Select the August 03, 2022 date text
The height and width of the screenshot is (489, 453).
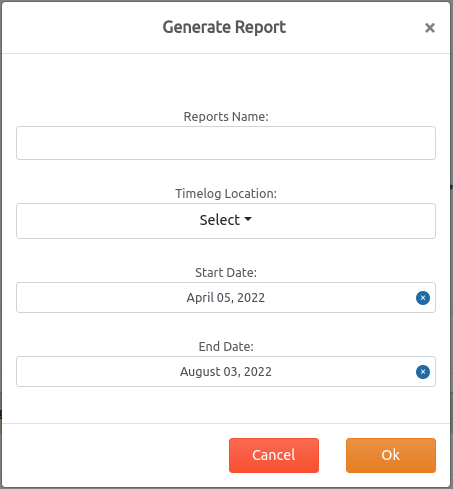tap(226, 372)
